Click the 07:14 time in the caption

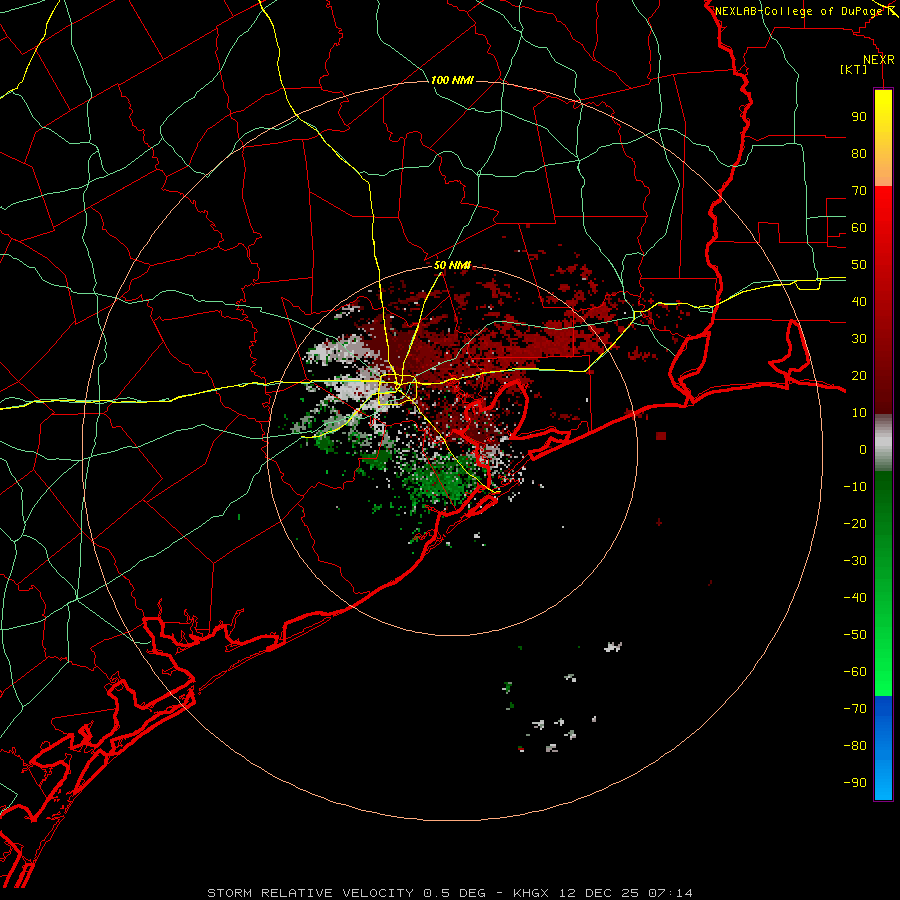[x=670, y=893]
